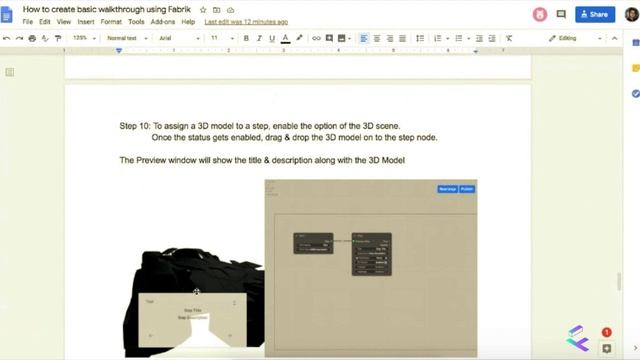Open Calendar in side panel
This screenshot has width=640, height=360.
[x=636, y=42]
